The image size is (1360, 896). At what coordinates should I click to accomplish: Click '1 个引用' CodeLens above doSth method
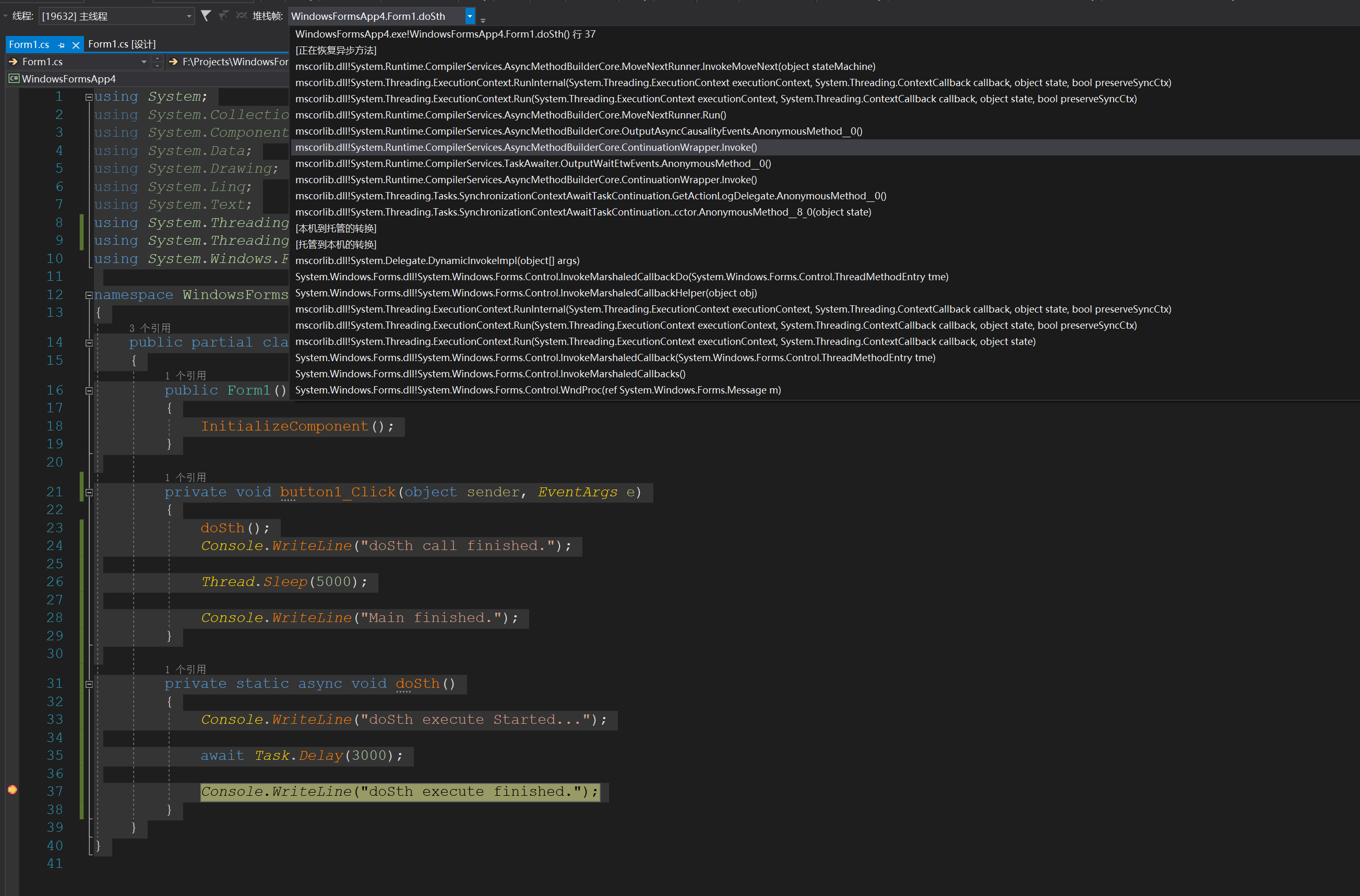click(x=185, y=669)
